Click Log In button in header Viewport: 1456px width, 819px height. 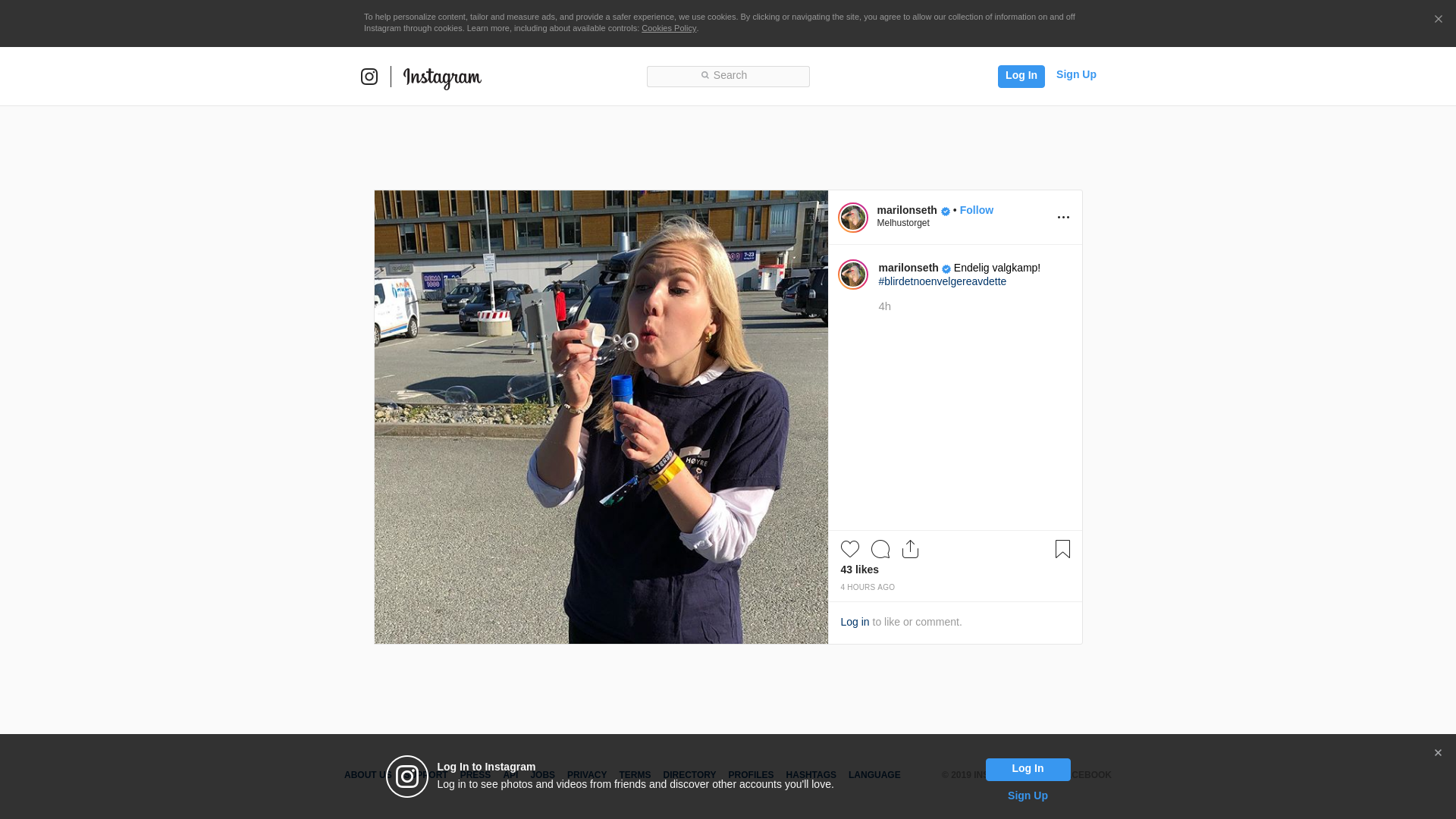tap(1021, 77)
